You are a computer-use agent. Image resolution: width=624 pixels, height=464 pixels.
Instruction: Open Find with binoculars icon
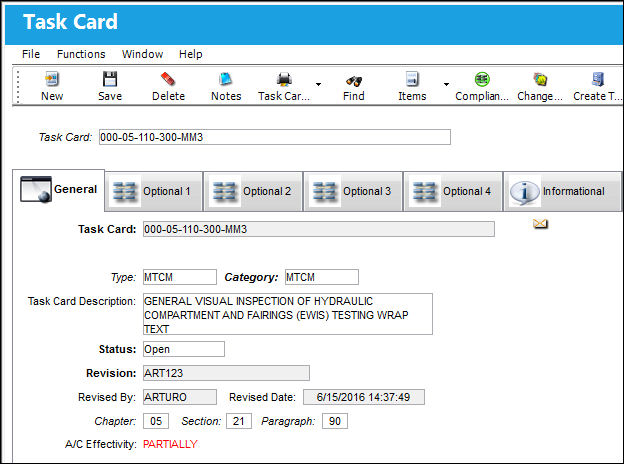353,81
